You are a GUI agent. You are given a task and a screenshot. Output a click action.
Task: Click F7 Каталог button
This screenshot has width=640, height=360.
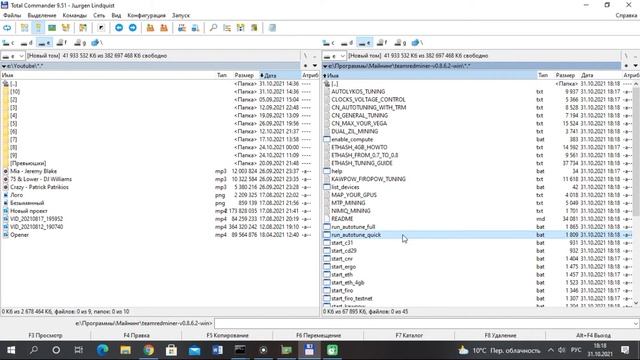[x=409, y=336]
